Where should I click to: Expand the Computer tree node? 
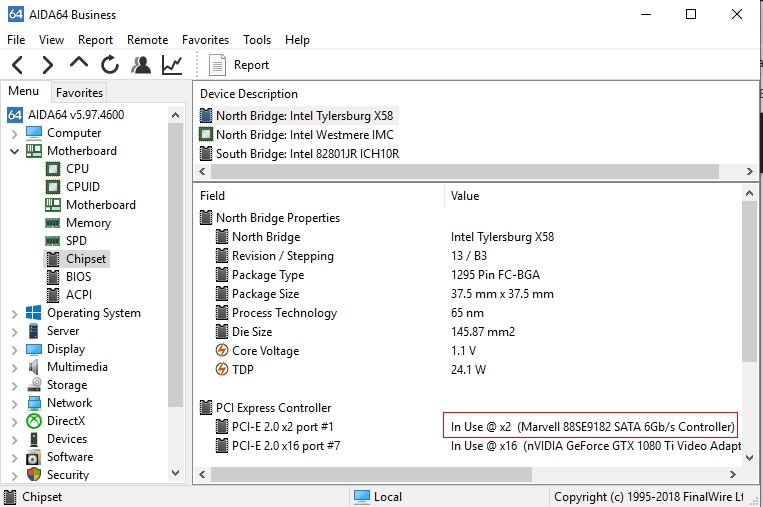click(15, 133)
